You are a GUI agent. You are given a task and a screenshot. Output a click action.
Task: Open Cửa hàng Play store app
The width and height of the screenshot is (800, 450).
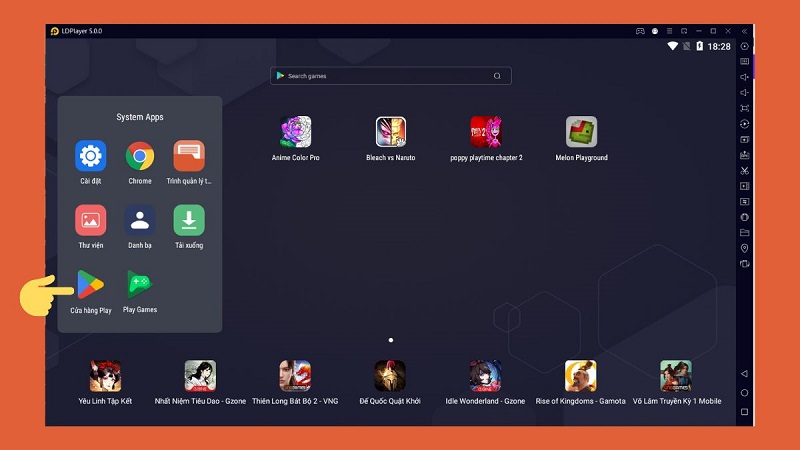pyautogui.click(x=90, y=285)
